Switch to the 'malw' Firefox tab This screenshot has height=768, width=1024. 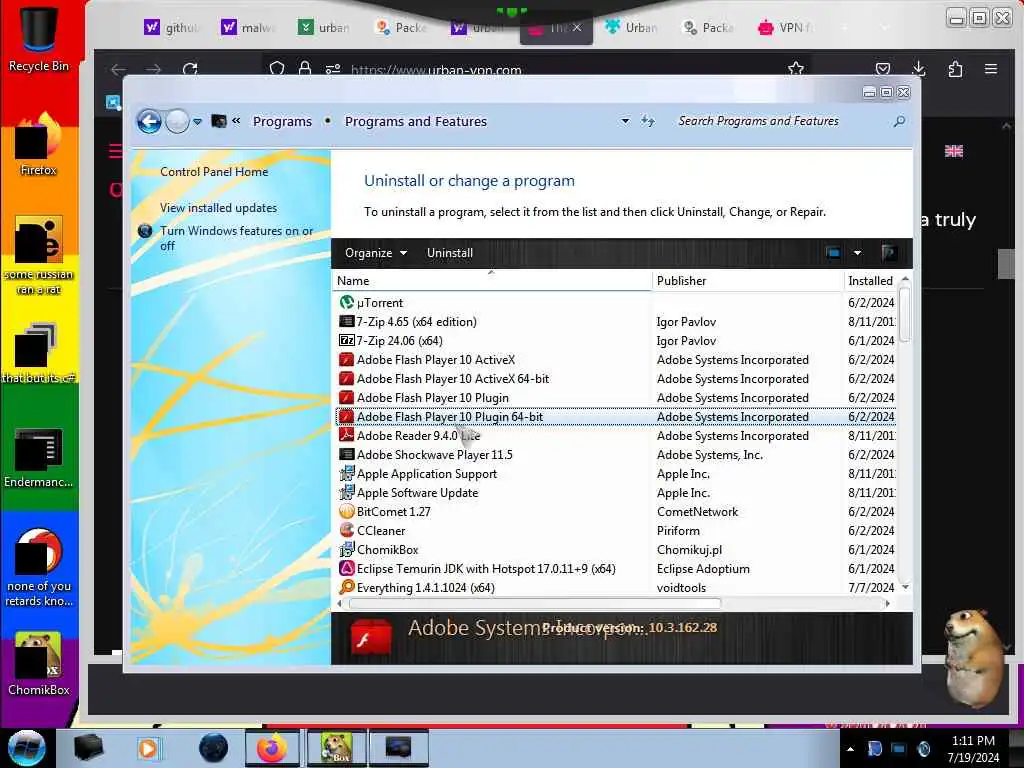tap(248, 27)
